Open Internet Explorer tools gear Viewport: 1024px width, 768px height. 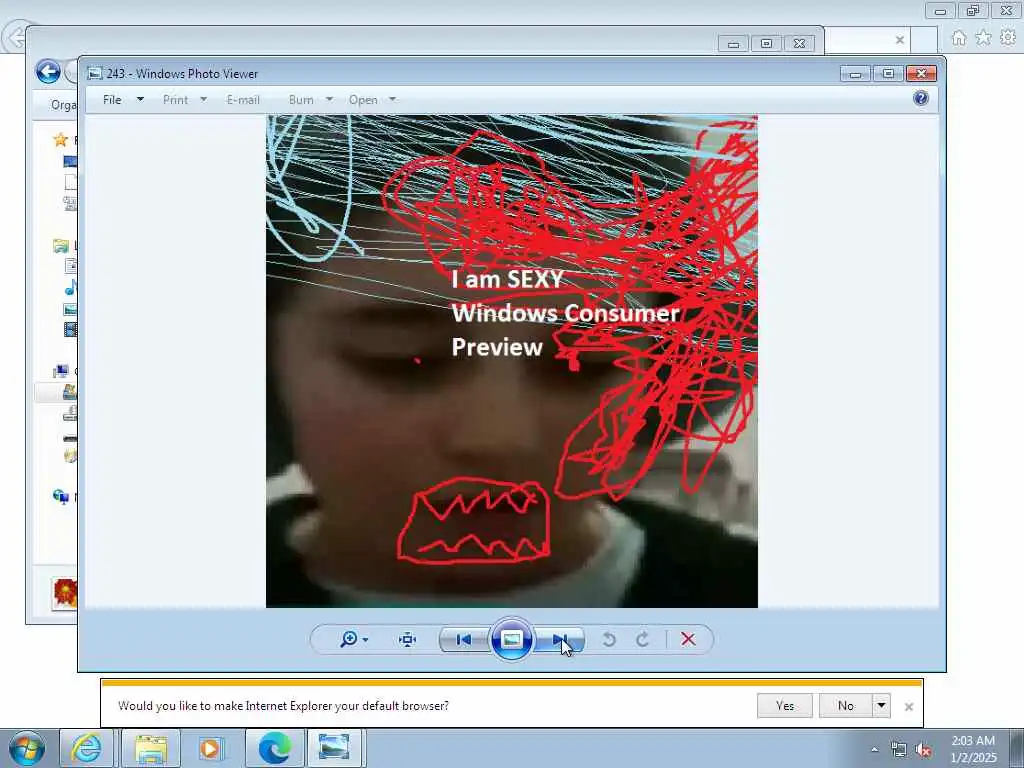pyautogui.click(x=1008, y=38)
